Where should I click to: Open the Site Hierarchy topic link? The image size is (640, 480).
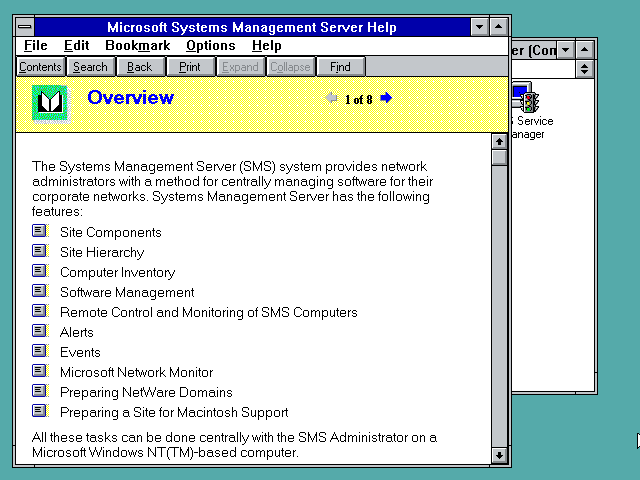[102, 252]
